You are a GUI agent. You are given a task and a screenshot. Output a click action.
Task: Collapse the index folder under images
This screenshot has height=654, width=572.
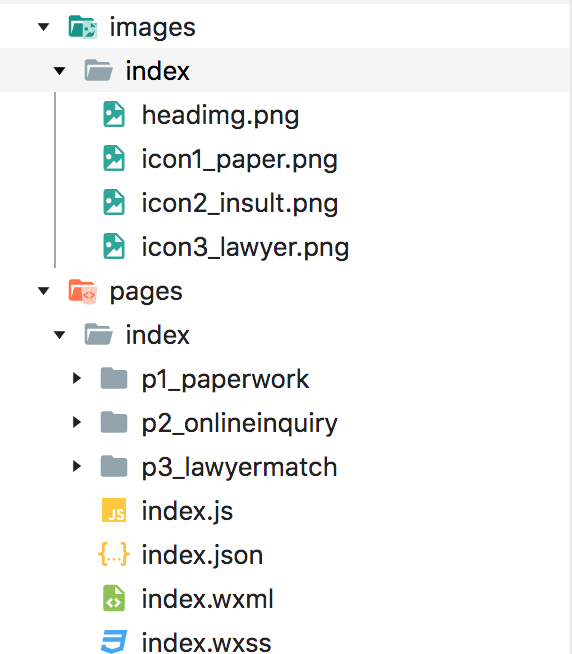60,71
